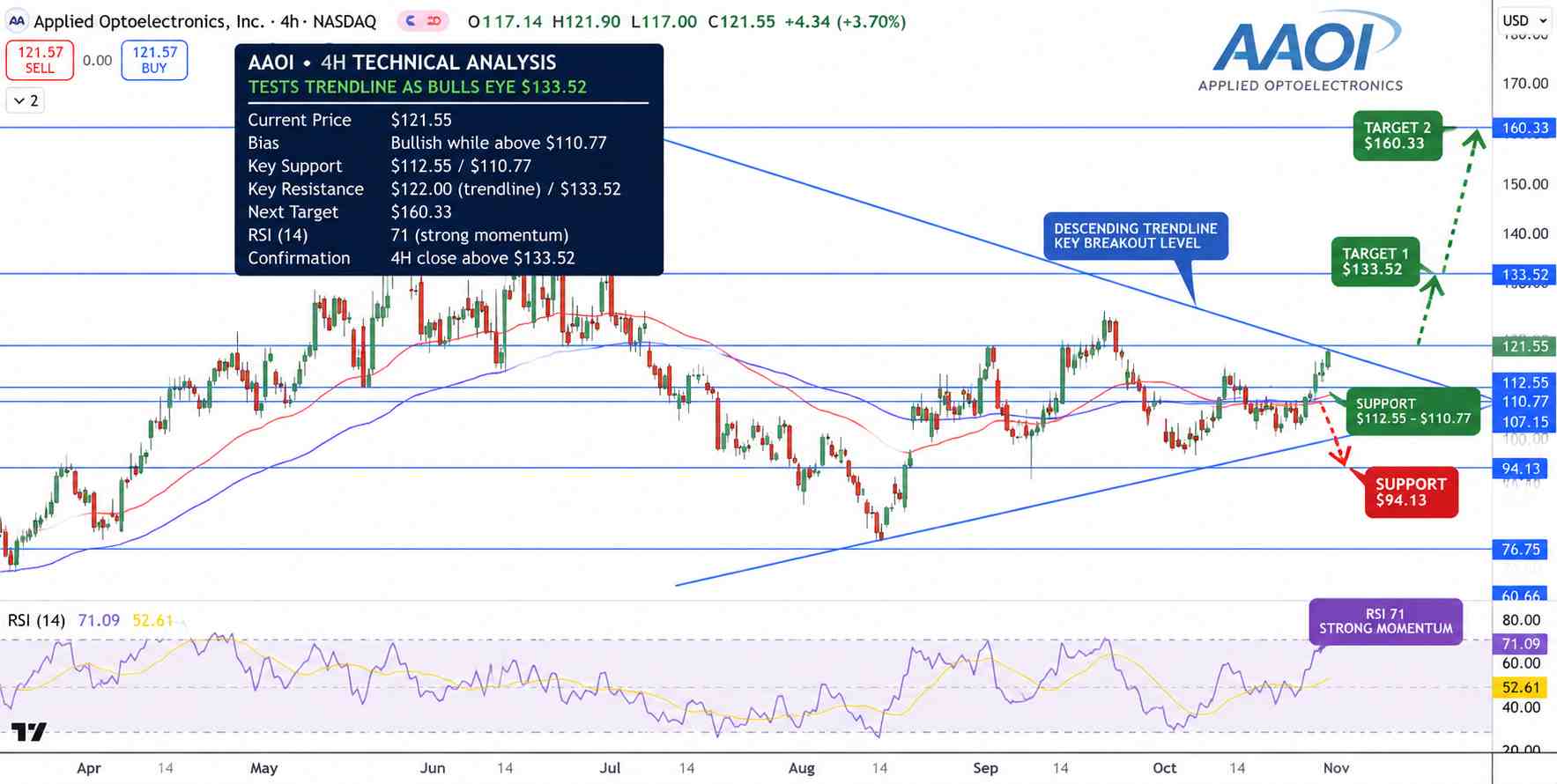The height and width of the screenshot is (784, 1557).
Task: Click the May label on the time axis
Action: (x=263, y=768)
